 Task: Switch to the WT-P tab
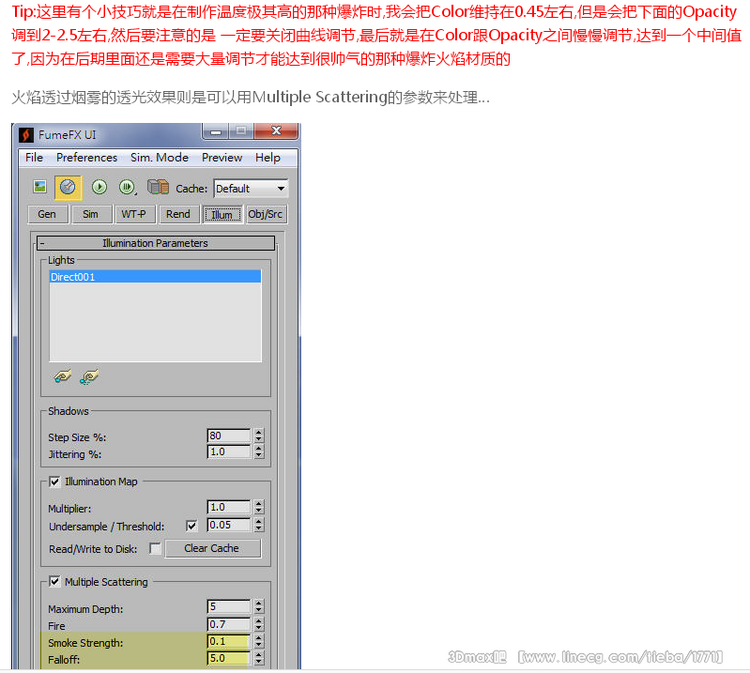tap(134, 214)
